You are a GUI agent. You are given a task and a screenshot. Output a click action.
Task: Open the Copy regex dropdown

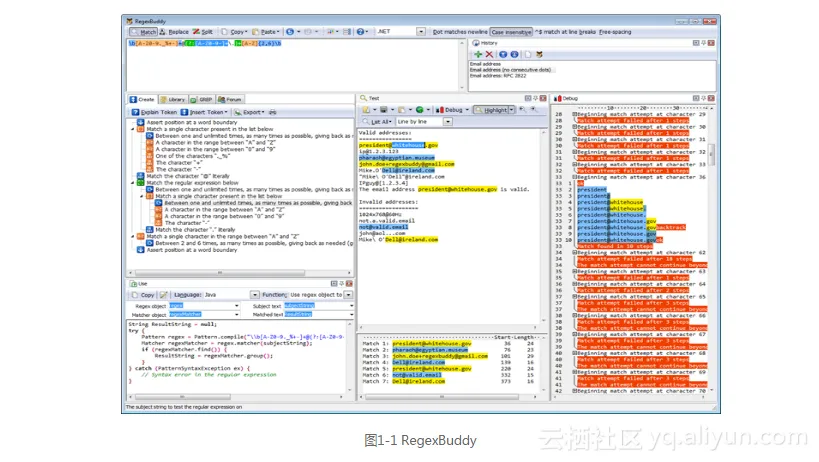coord(235,32)
